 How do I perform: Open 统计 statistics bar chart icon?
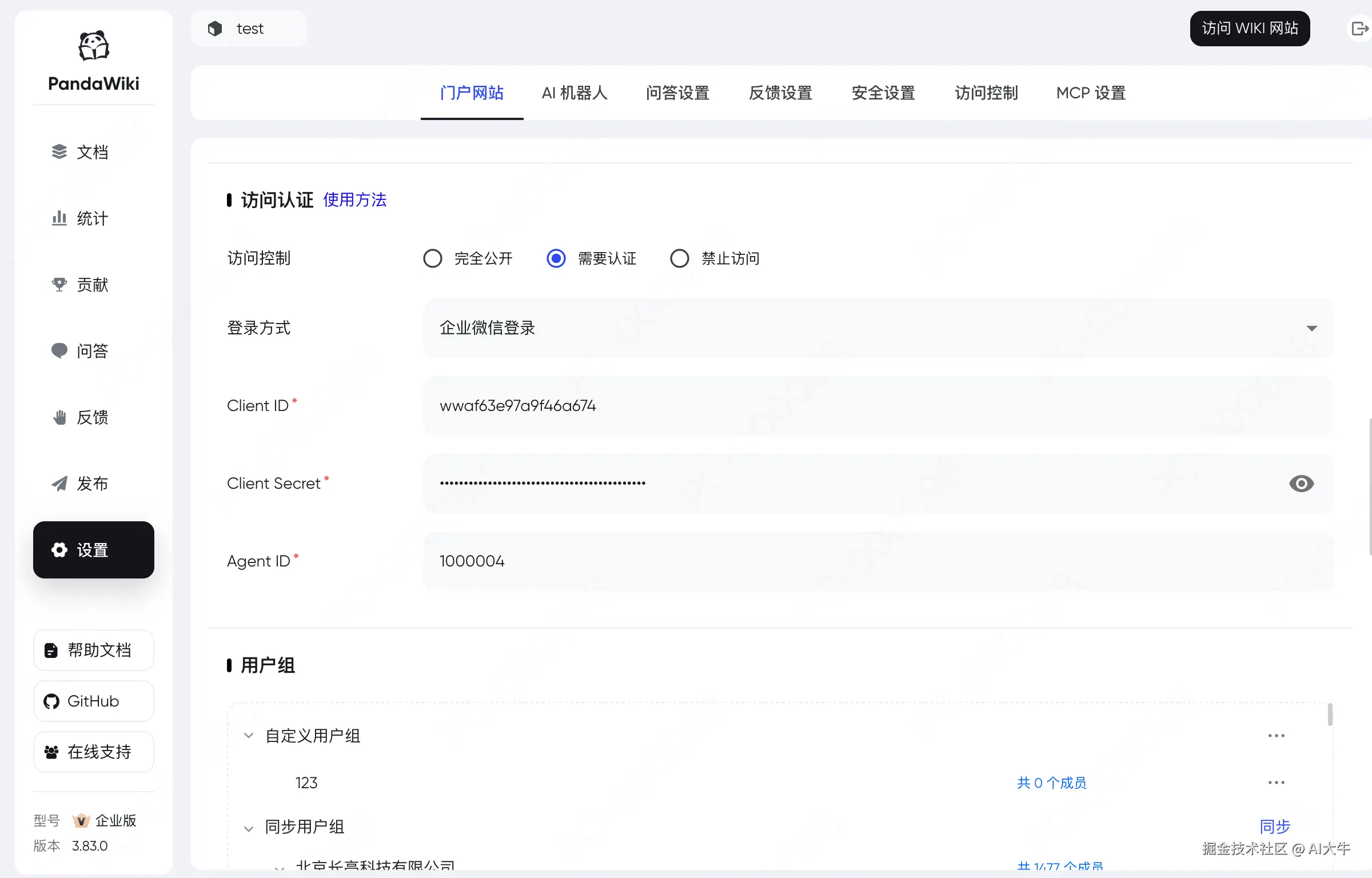pos(59,218)
